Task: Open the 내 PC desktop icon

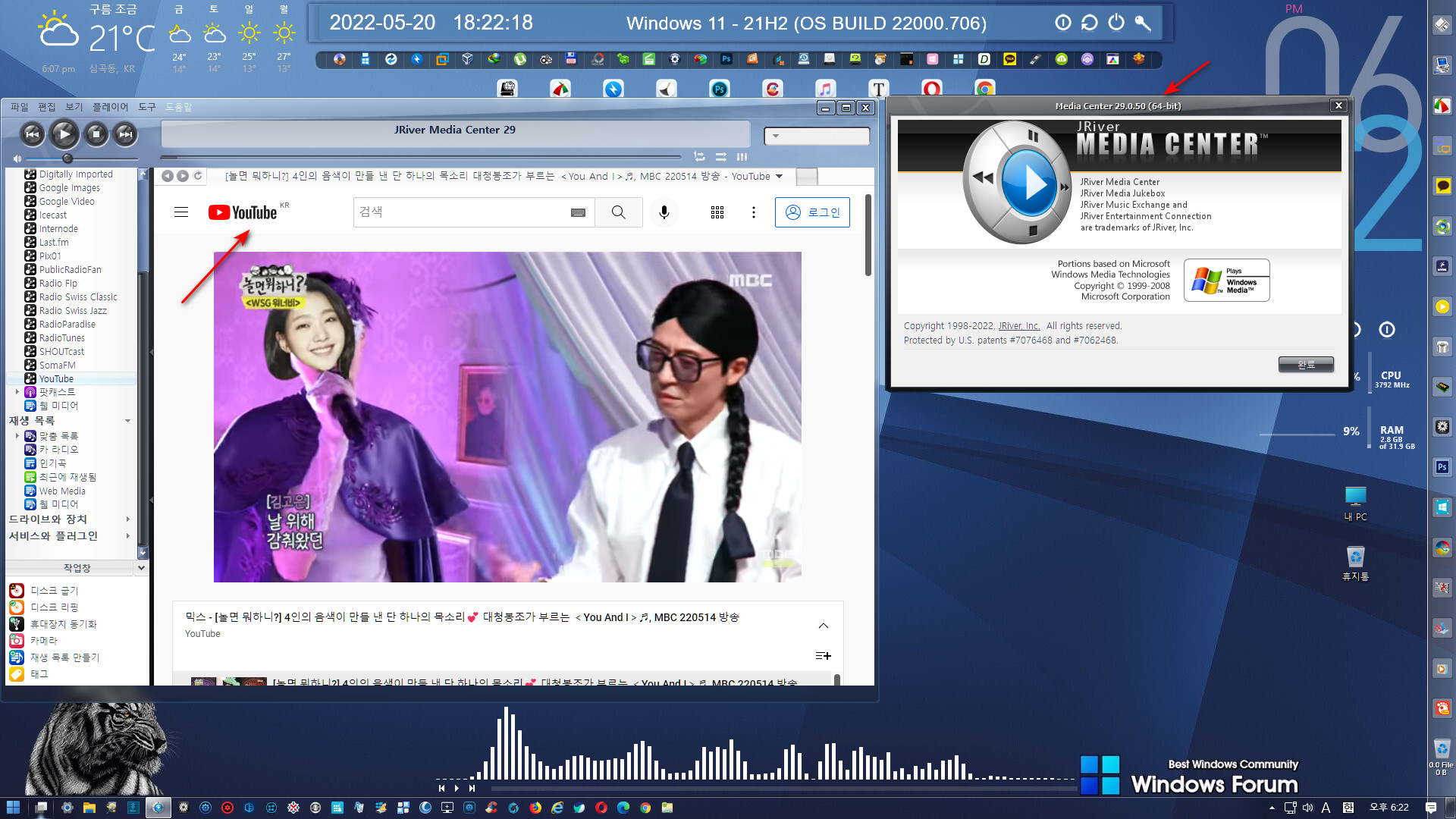Action: click(x=1355, y=504)
